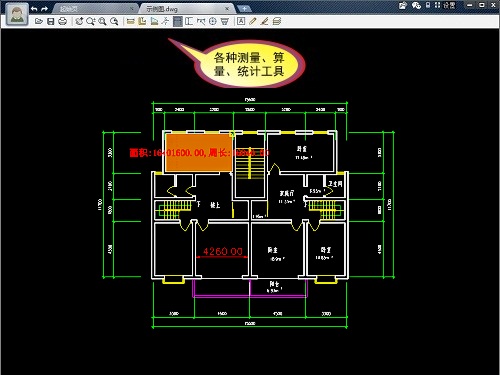Select the bracket-shaped dimension tool icon
The image size is (500, 375).
point(189,21)
